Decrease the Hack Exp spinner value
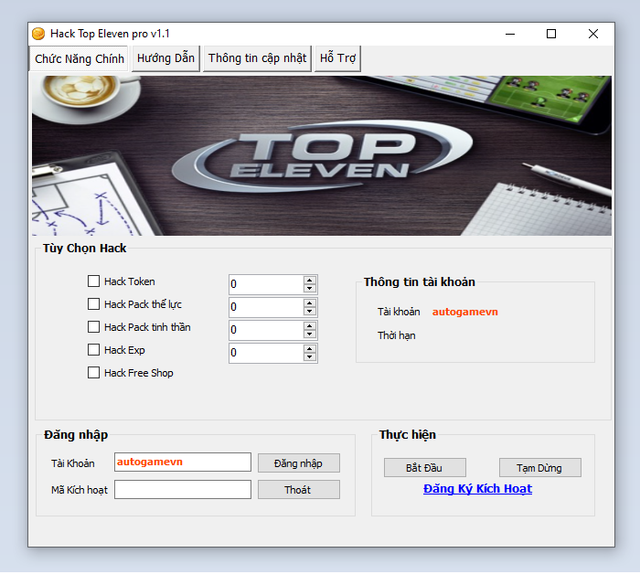Viewport: 640px width, 573px height. tap(310, 357)
